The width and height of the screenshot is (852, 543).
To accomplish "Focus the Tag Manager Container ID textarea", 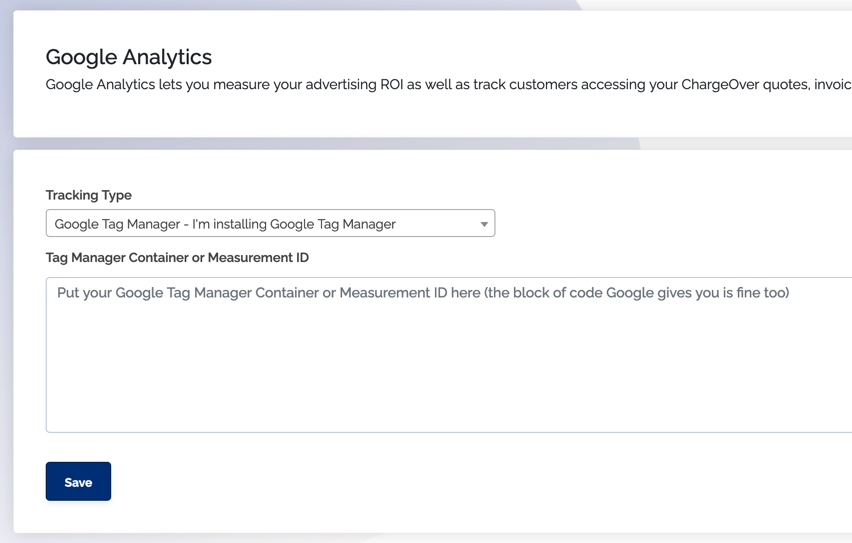I will (449, 355).
